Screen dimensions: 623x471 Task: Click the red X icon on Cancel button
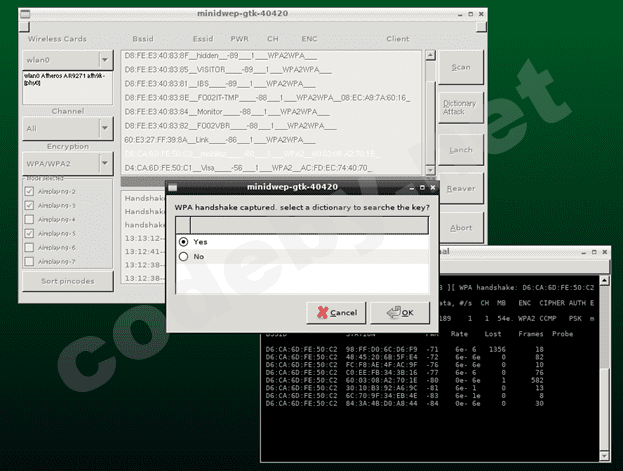point(321,313)
